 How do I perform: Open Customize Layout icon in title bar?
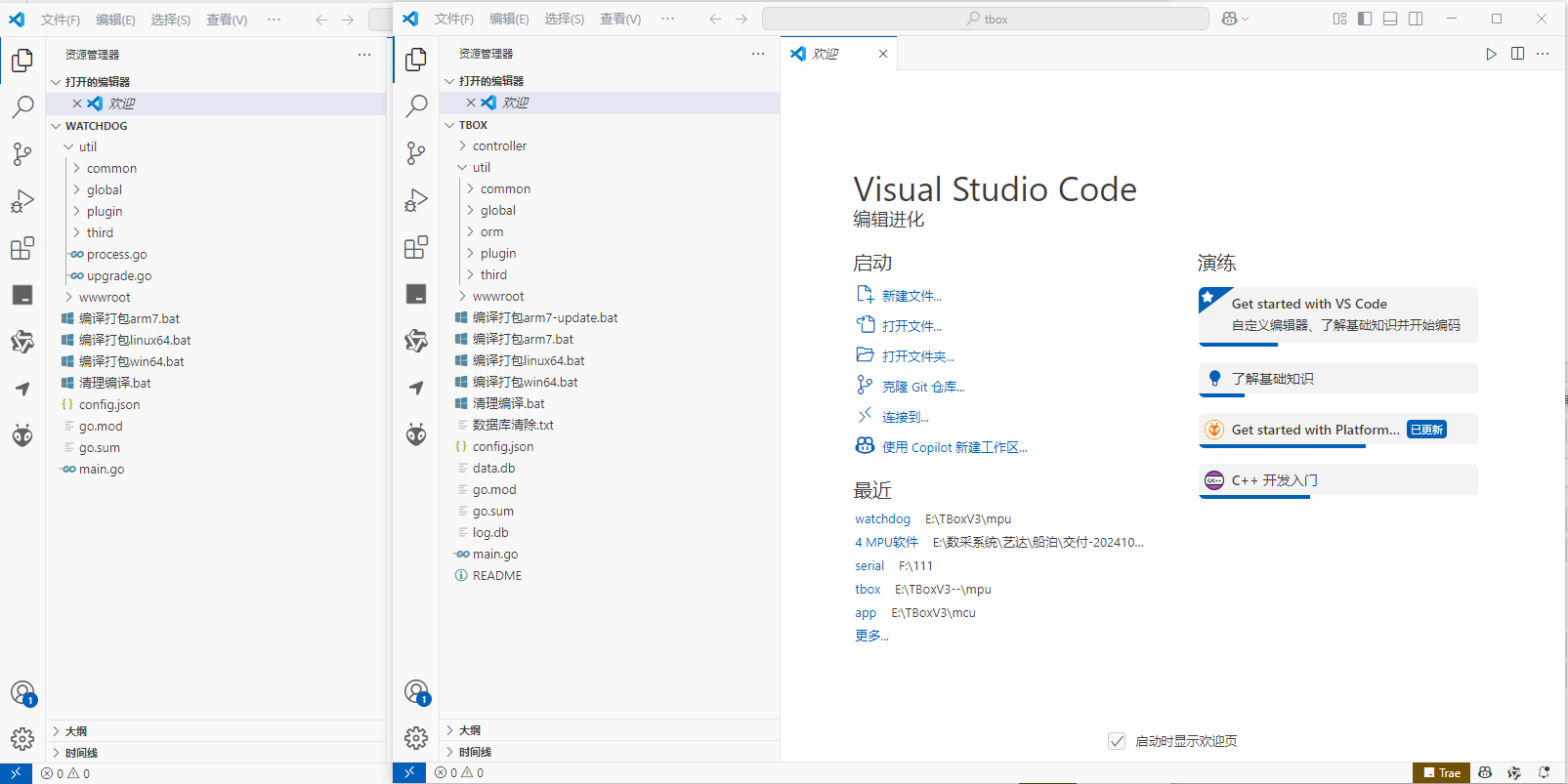pyautogui.click(x=1339, y=19)
